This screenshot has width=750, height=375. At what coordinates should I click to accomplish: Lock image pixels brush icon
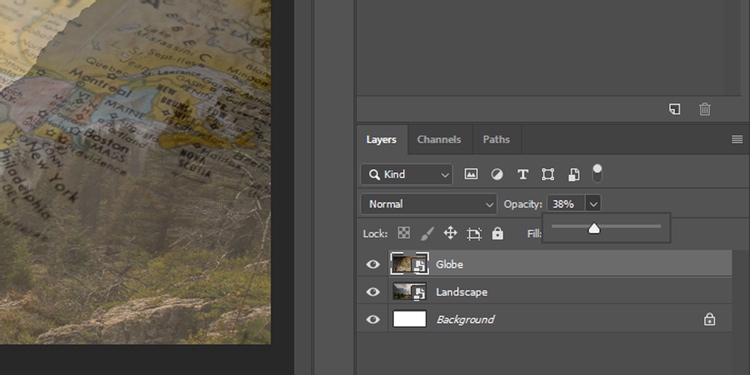[427, 233]
